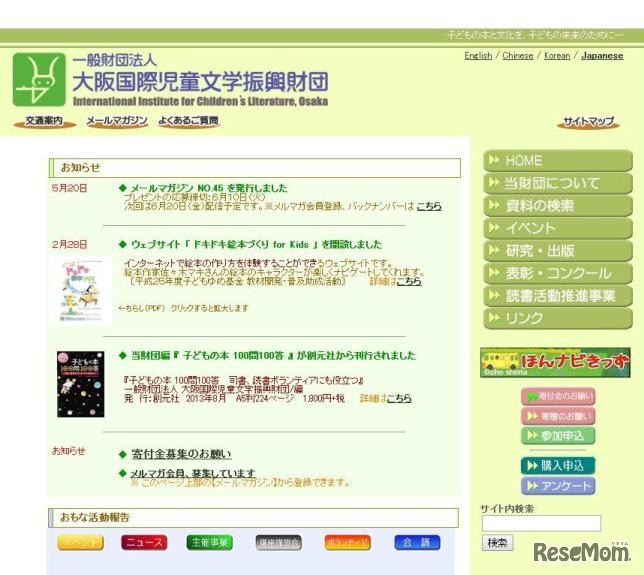This screenshot has height=575, width=644.
Task: Open the 寄付金募集のお願い link
Action: 181,454
